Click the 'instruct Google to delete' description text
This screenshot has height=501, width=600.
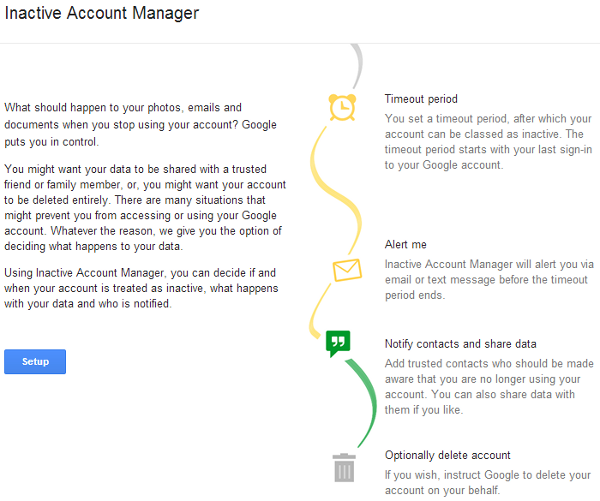pos(488,482)
